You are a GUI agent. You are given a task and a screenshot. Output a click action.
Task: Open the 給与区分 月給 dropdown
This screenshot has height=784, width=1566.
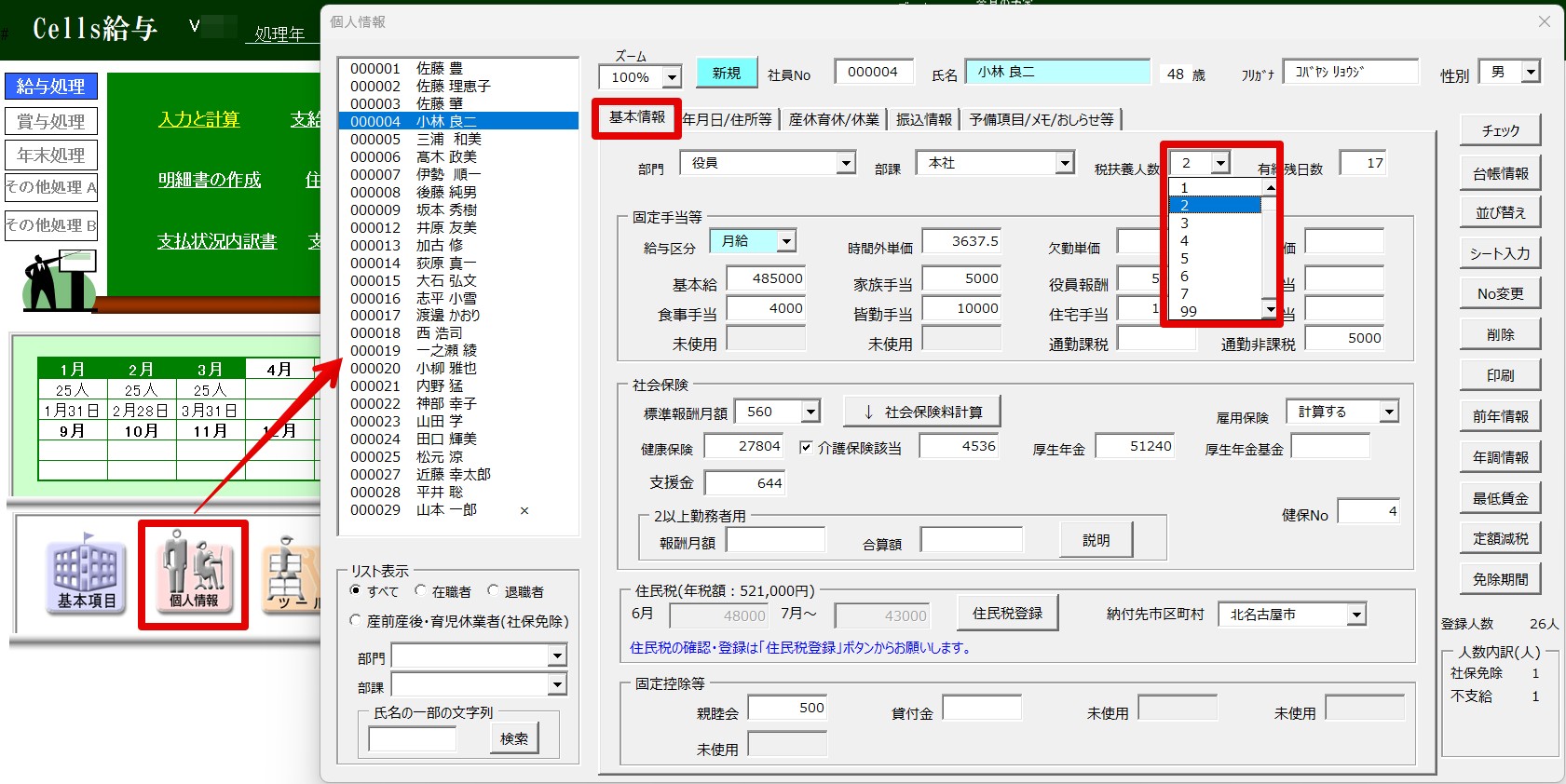pyautogui.click(x=786, y=241)
